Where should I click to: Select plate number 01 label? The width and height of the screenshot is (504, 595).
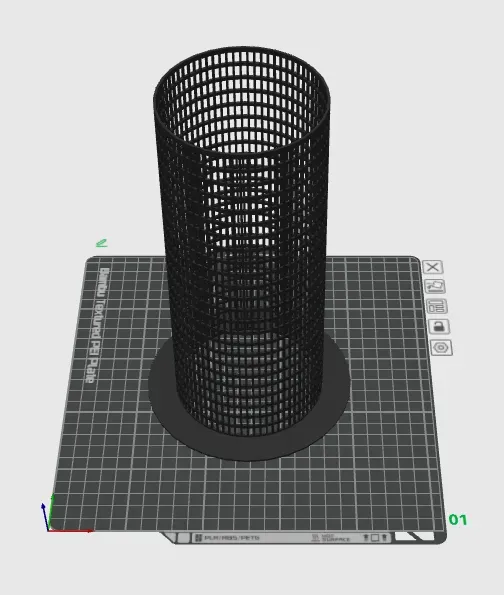pyautogui.click(x=458, y=519)
